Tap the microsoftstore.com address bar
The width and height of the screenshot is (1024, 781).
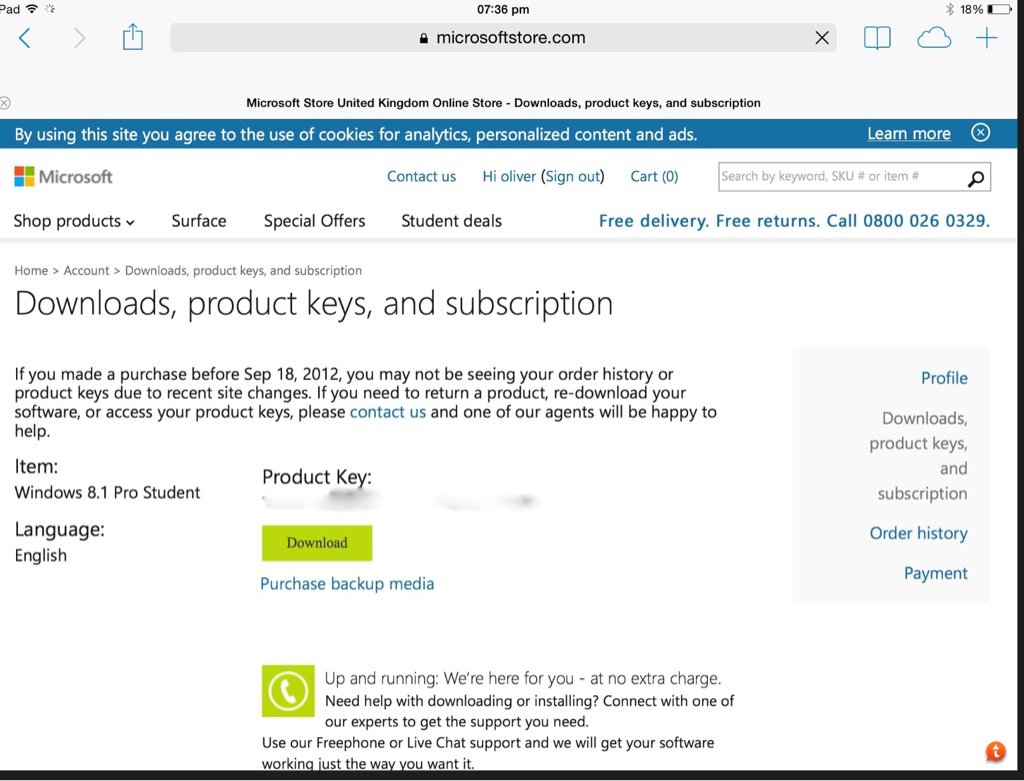point(503,38)
